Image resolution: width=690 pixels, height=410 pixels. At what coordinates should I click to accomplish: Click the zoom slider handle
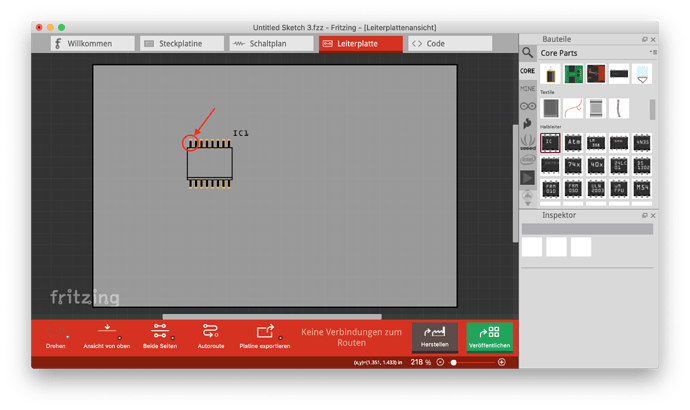point(454,362)
